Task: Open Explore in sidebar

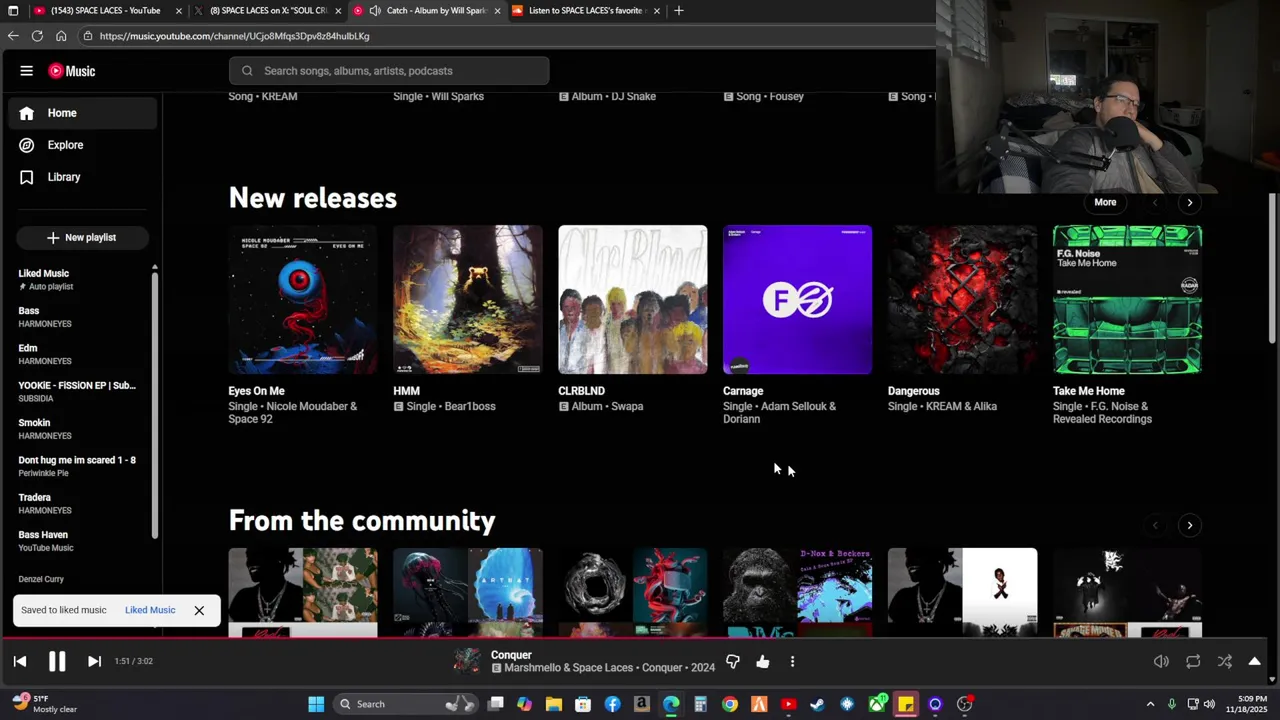Action: pyautogui.click(x=83, y=145)
